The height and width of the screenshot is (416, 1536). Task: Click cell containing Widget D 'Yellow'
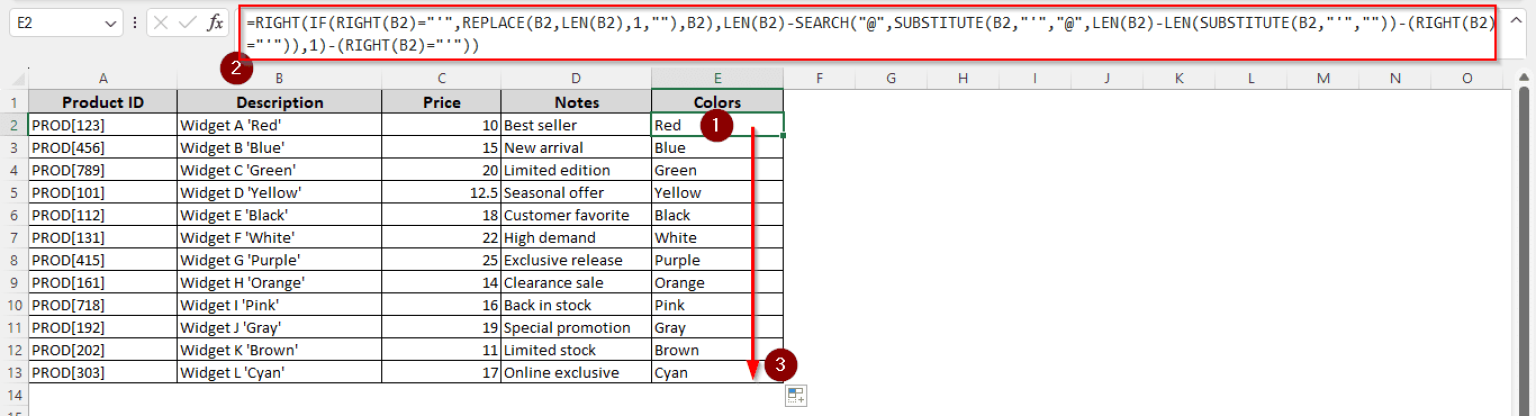279,193
